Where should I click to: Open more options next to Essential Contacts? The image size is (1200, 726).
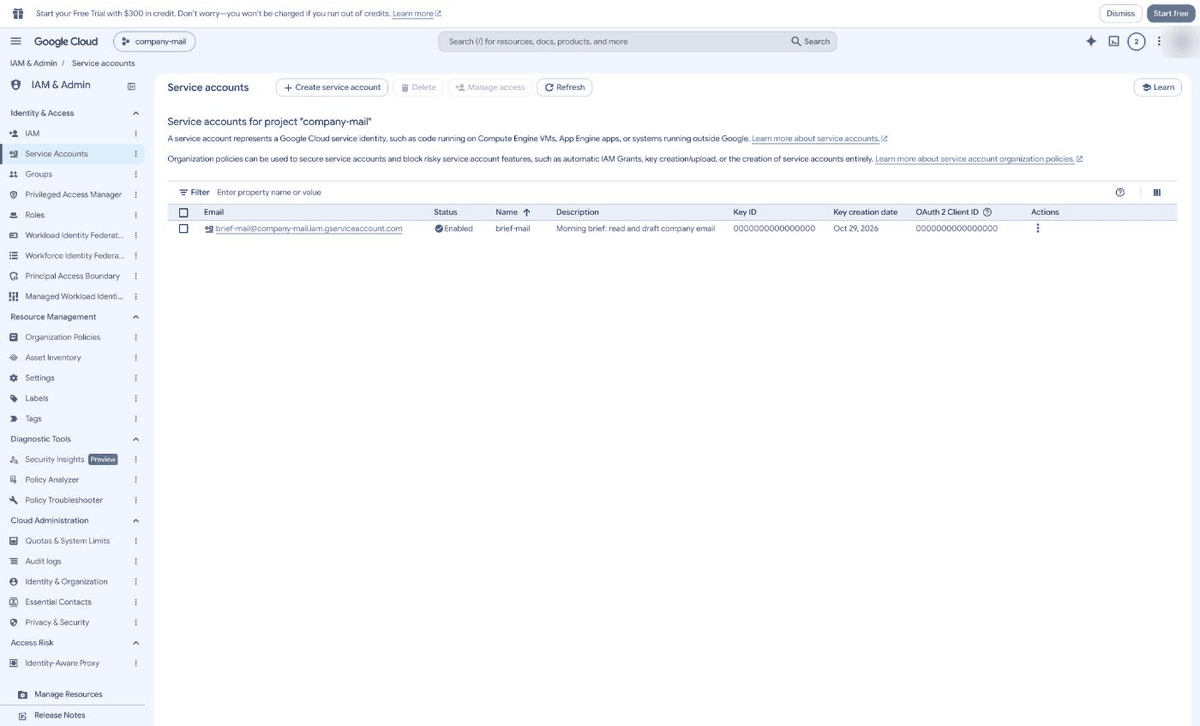(136, 602)
